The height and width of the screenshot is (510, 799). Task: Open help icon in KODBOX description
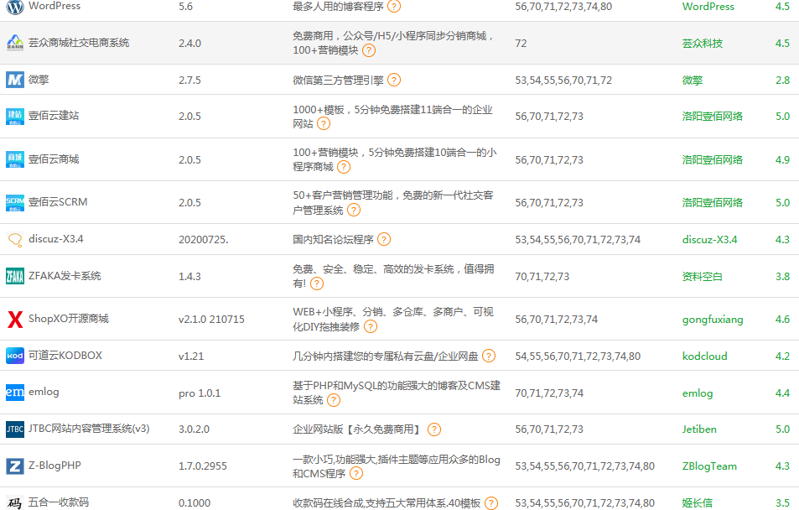(x=489, y=356)
